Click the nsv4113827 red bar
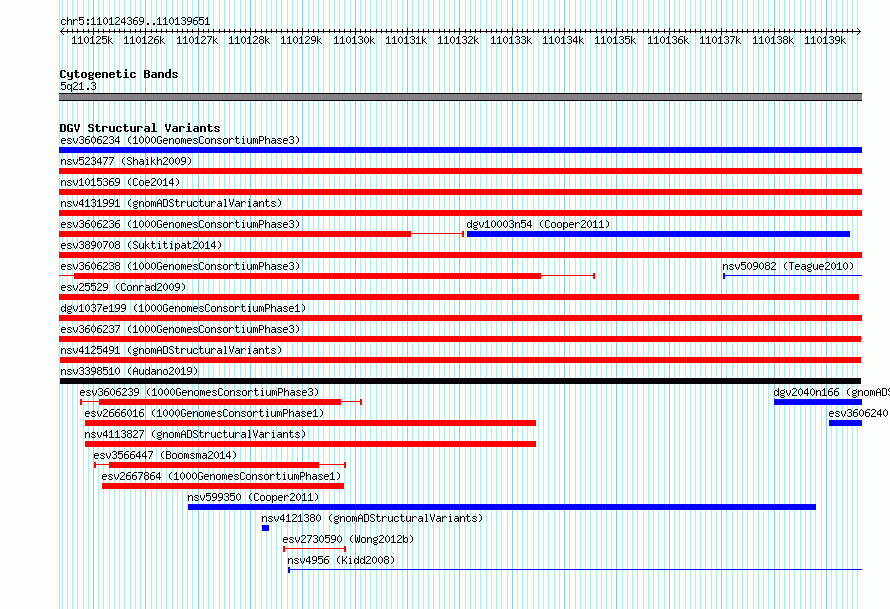The height and width of the screenshot is (609, 890). (x=310, y=444)
